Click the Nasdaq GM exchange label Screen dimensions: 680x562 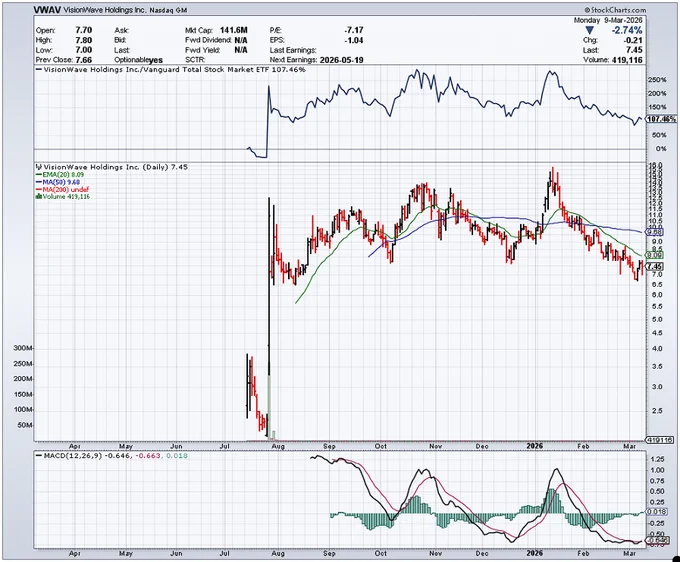pyautogui.click(x=168, y=10)
